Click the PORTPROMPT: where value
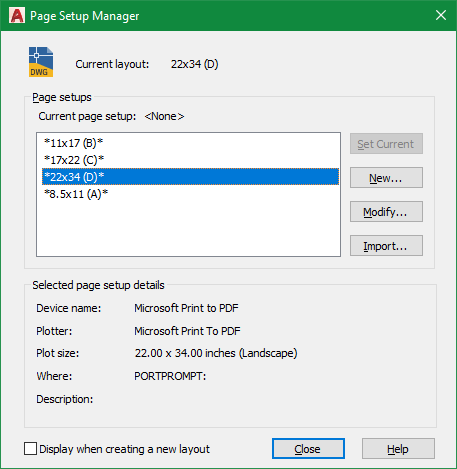Viewport: 457px width, 469px height. [170, 376]
